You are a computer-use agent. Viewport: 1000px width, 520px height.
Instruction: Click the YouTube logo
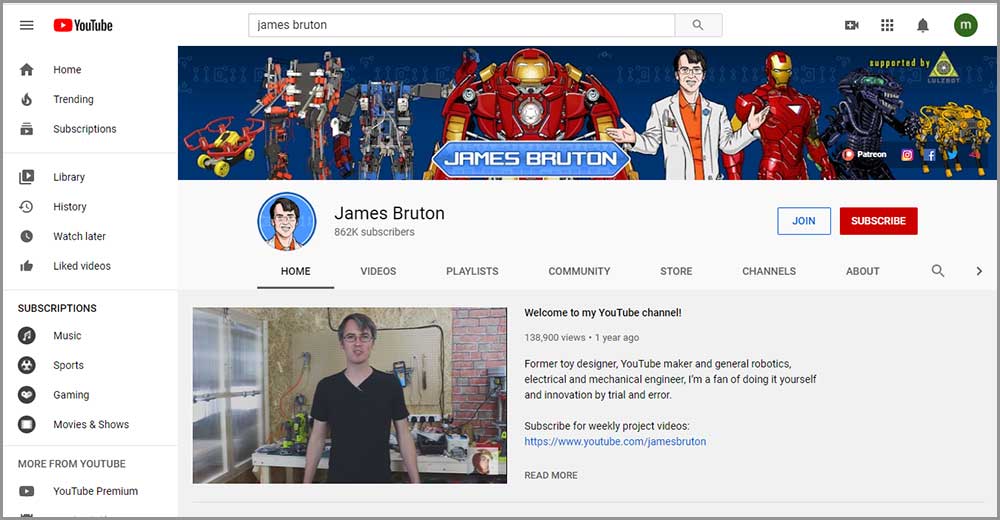point(83,25)
